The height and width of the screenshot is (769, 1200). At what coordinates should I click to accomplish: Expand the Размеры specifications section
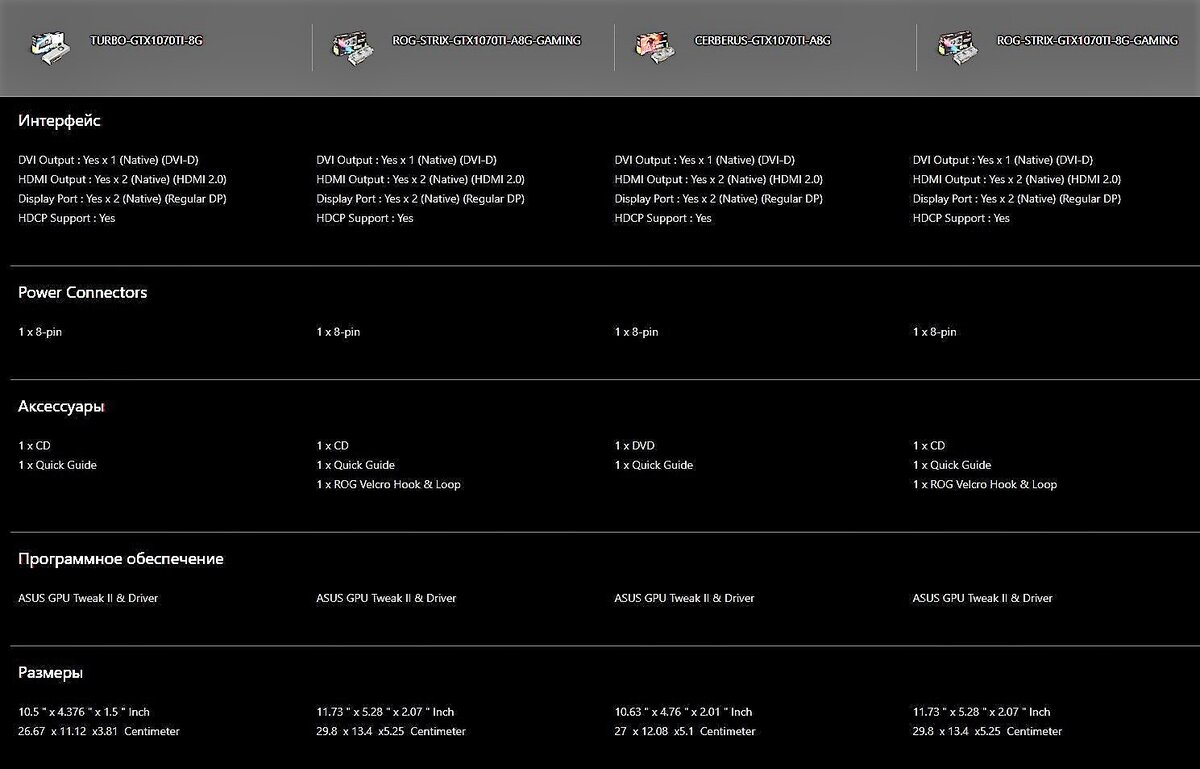click(x=50, y=672)
